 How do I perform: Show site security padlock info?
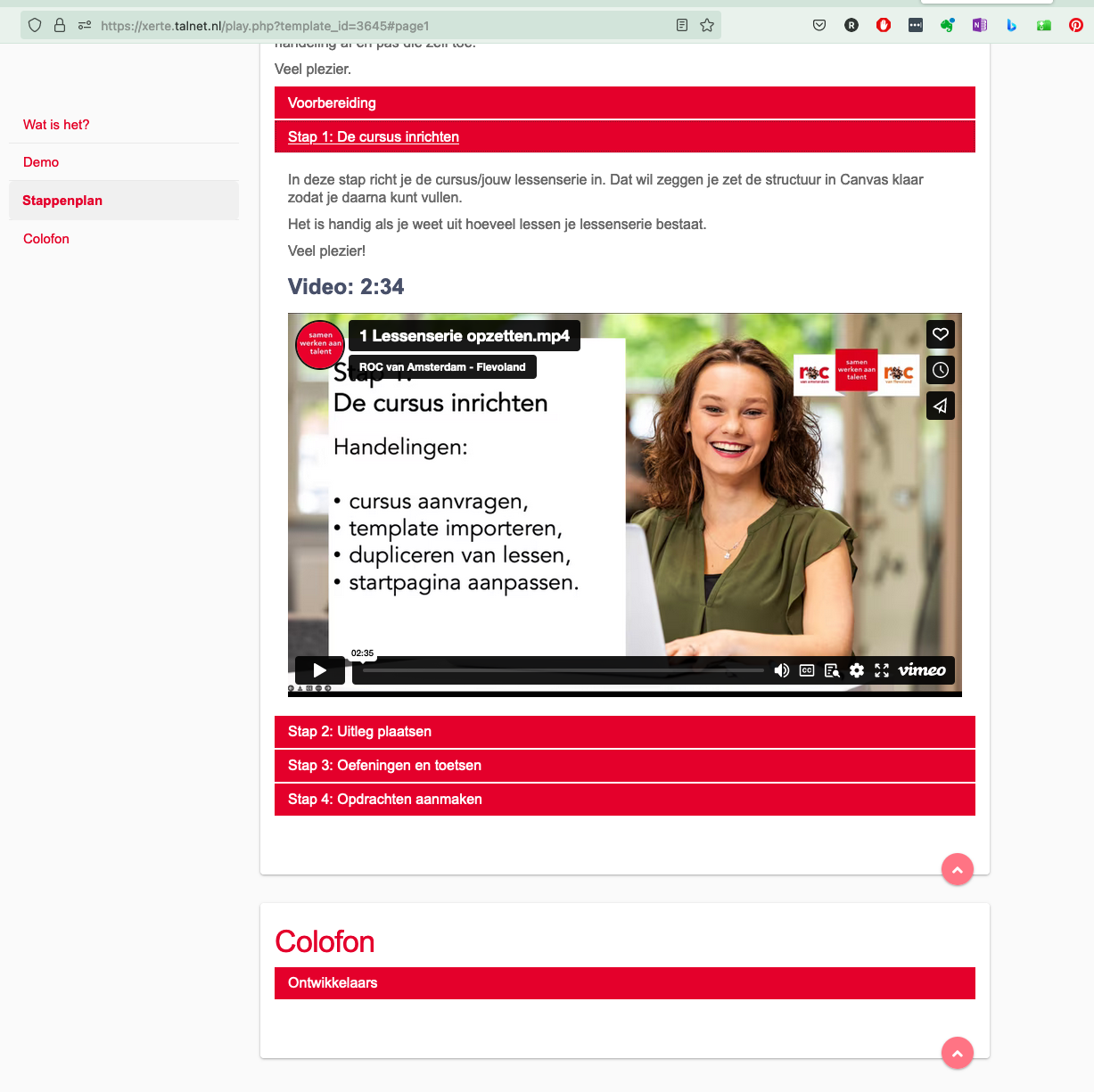(60, 25)
